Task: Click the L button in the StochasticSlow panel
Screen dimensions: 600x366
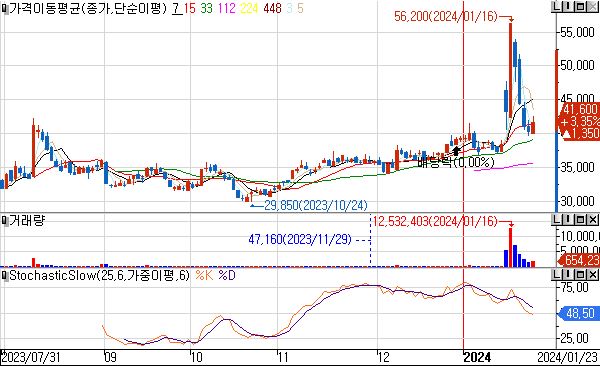Action: pos(556,274)
